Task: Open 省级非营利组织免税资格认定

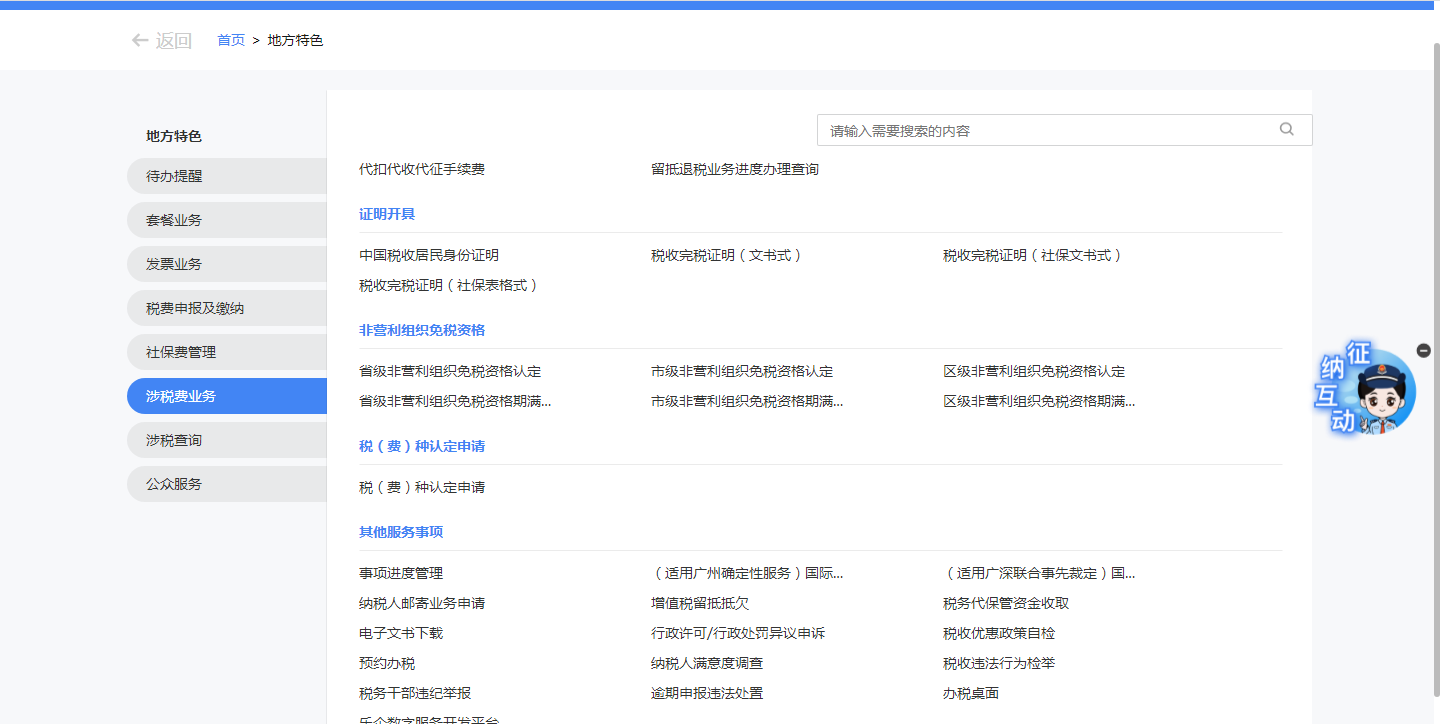Action: point(450,371)
